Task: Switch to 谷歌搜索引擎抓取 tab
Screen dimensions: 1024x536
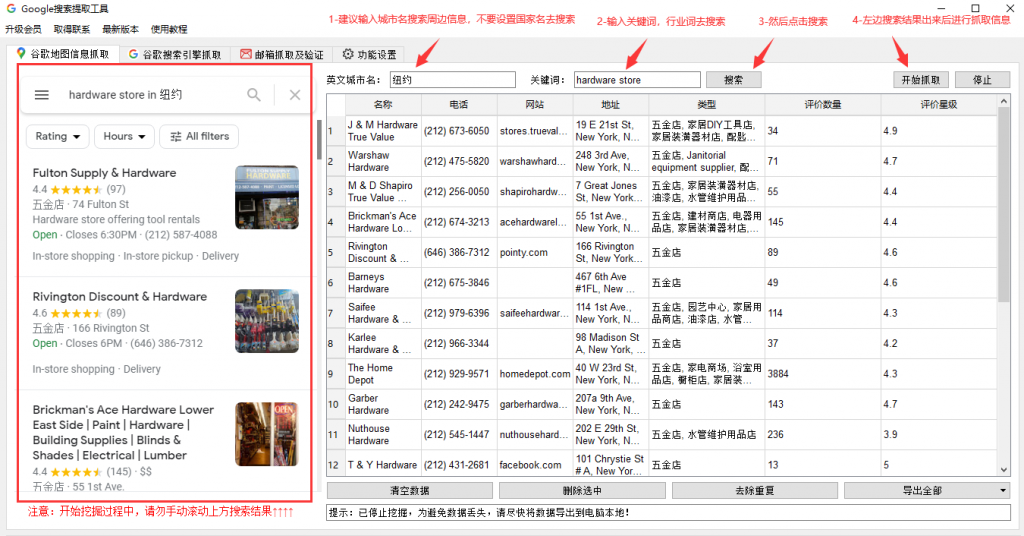Action: click(x=175, y=54)
